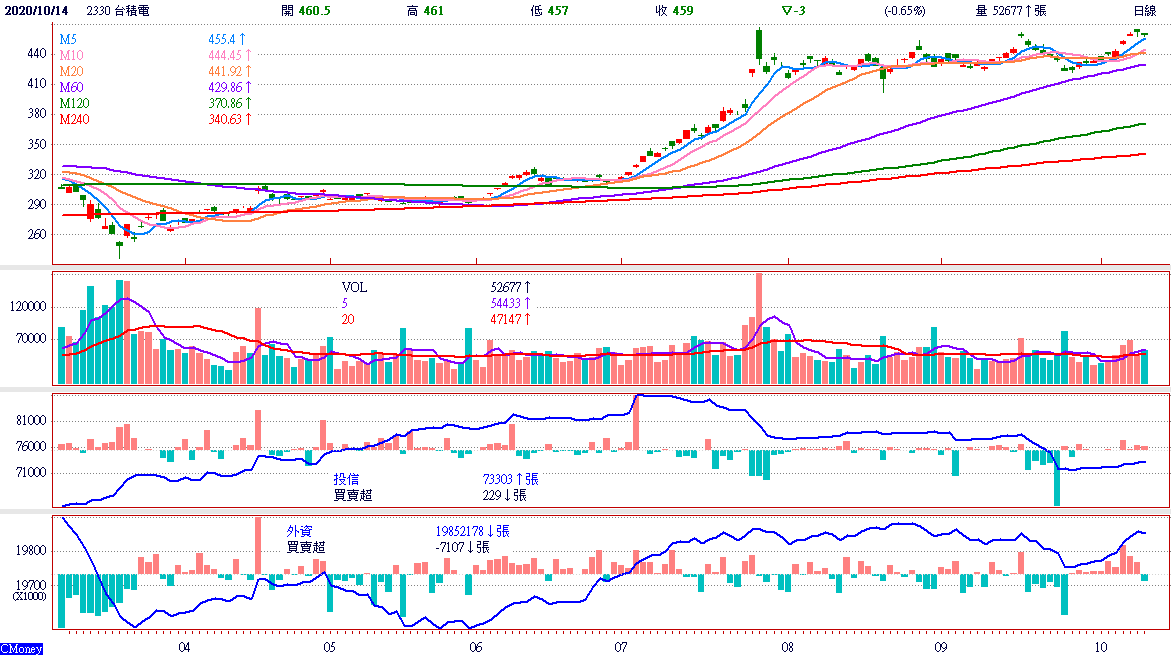Click the M60 moving average legend
This screenshot has height=667, width=1171.
(x=72, y=87)
